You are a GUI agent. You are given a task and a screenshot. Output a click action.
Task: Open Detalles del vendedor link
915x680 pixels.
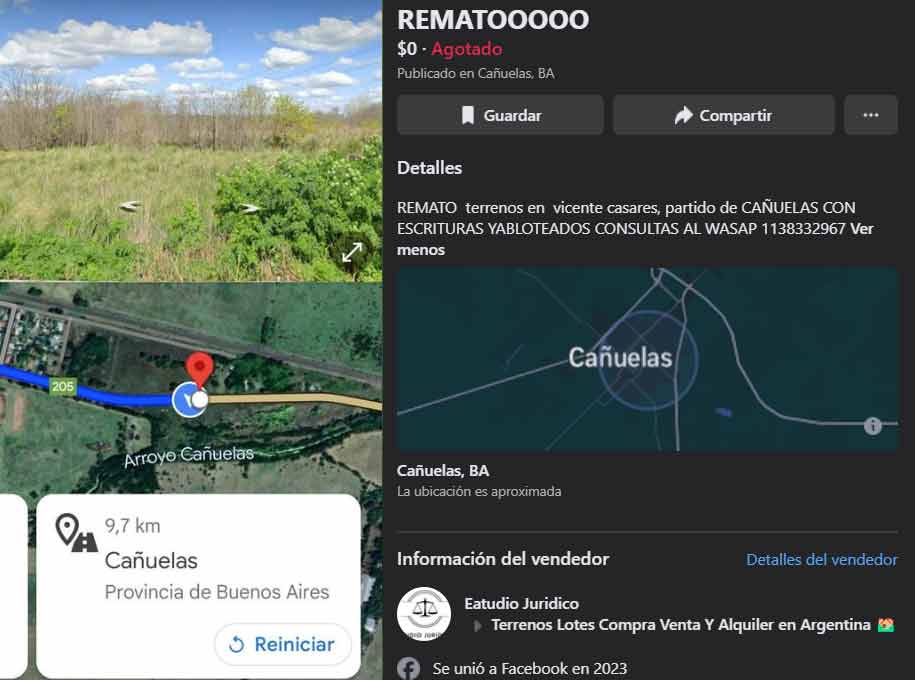pos(822,559)
